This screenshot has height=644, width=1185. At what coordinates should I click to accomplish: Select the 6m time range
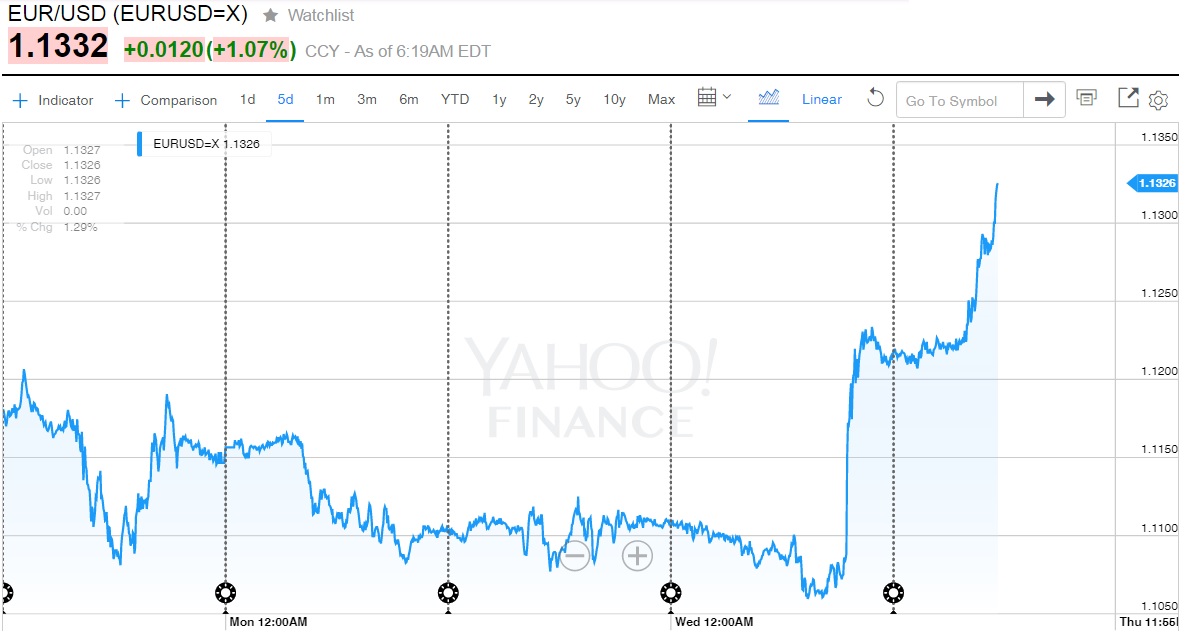tap(408, 99)
